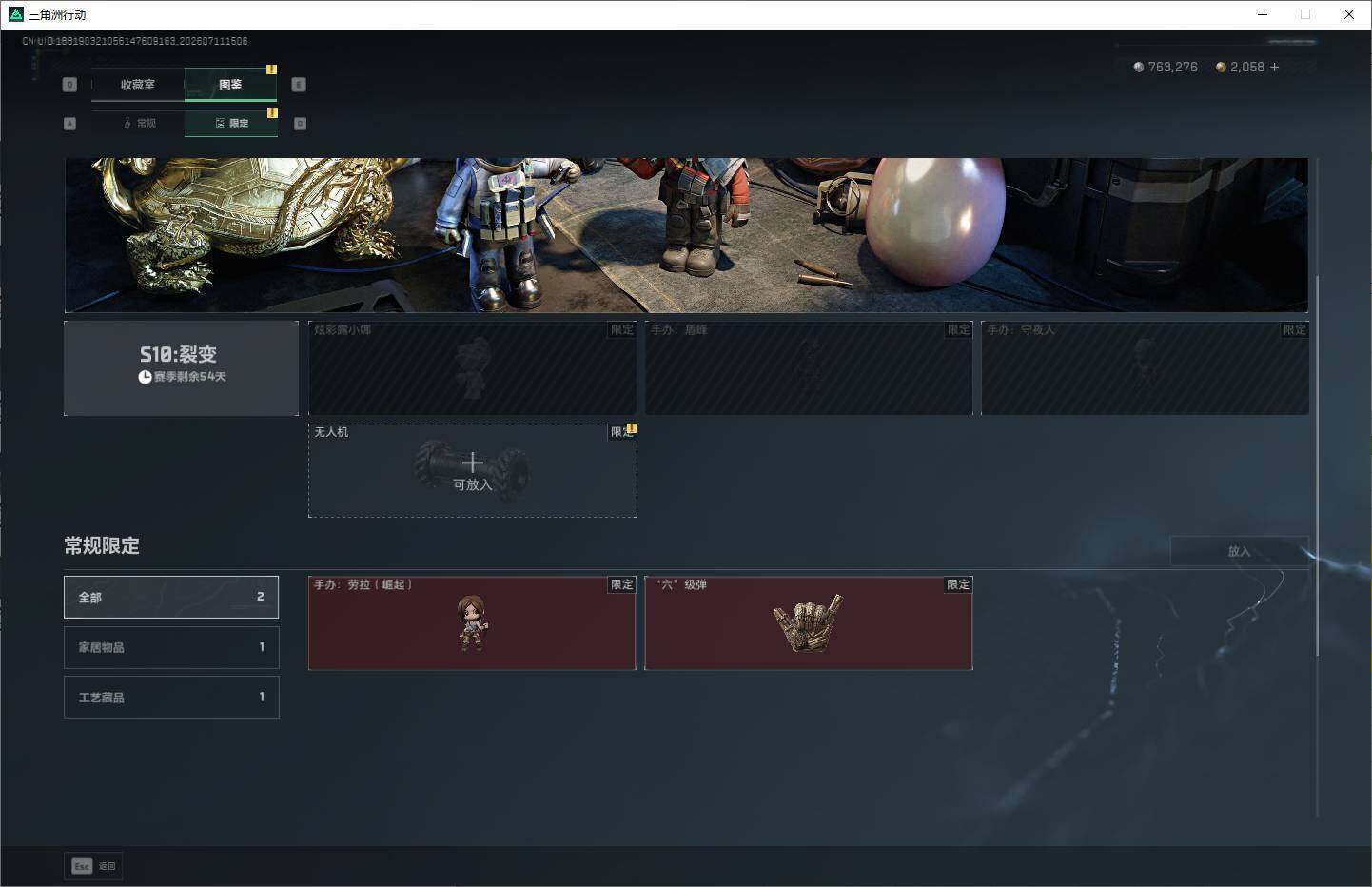Click the 2,058 currency amount
Screen dimensions: 1372x887
(1247, 67)
